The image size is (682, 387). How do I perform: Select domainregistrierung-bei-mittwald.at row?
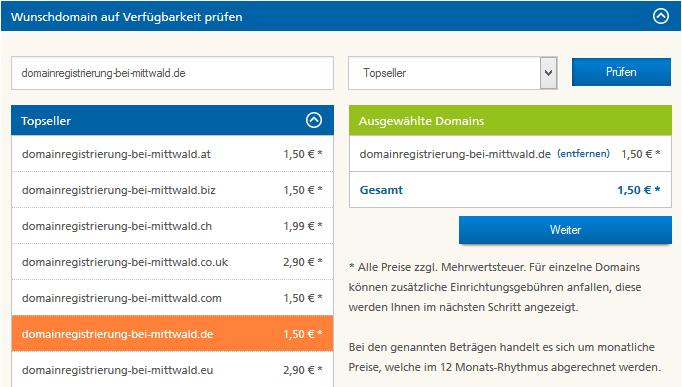(x=172, y=153)
